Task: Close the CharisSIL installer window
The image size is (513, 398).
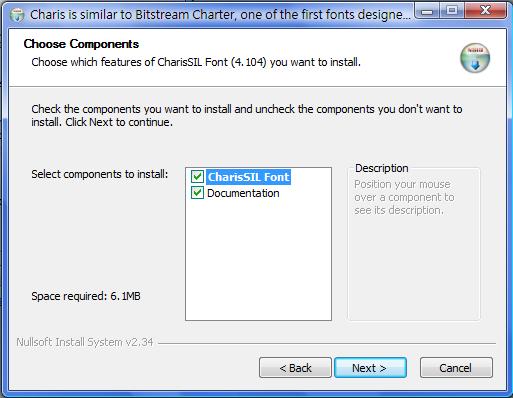Action: pos(485,11)
